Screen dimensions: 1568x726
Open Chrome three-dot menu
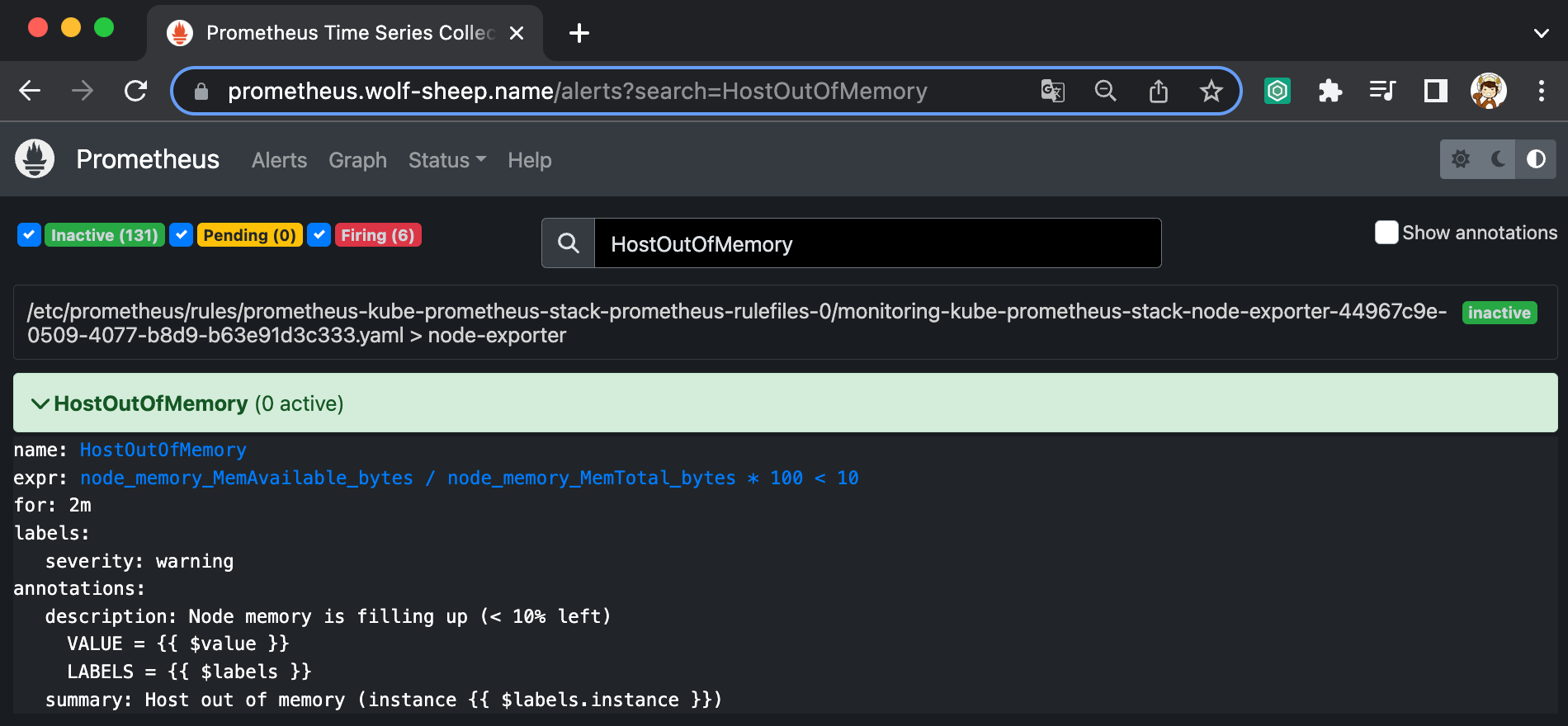point(1541,91)
